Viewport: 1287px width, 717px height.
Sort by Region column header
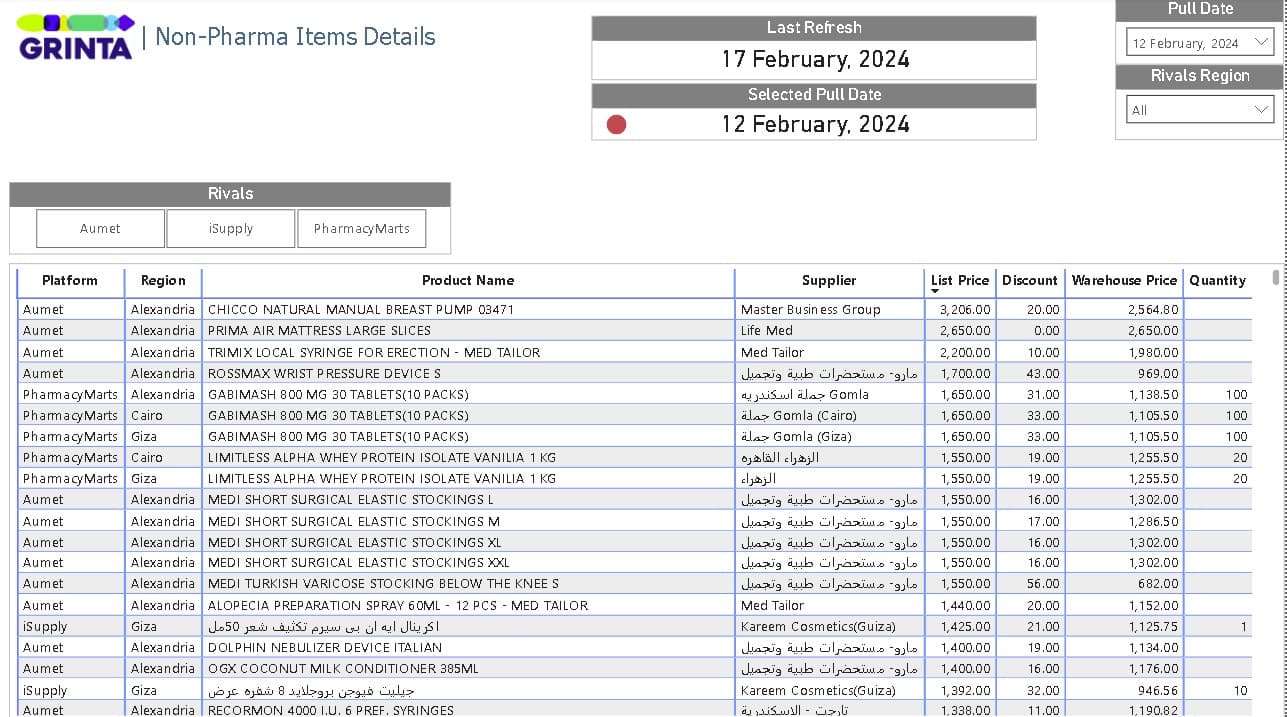pyautogui.click(x=163, y=281)
